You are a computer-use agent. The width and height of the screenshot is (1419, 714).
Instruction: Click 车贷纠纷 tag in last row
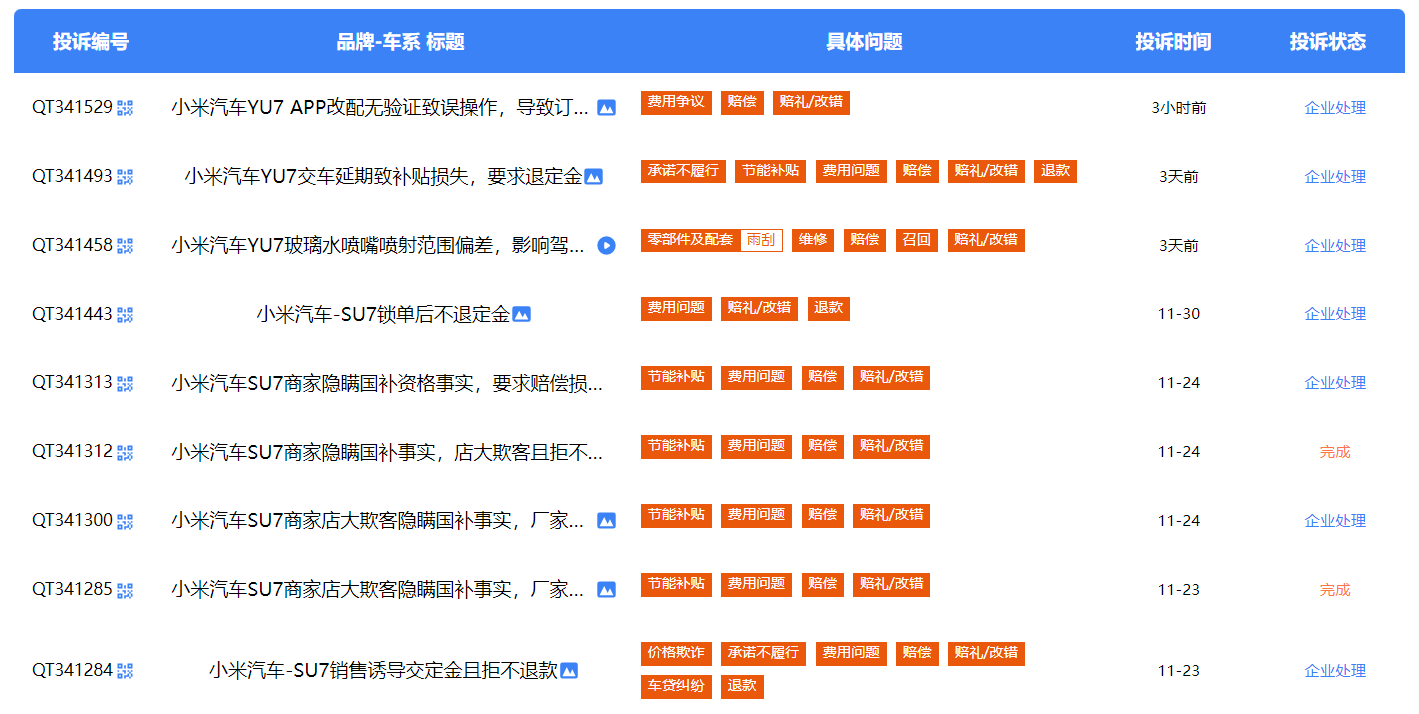(676, 686)
